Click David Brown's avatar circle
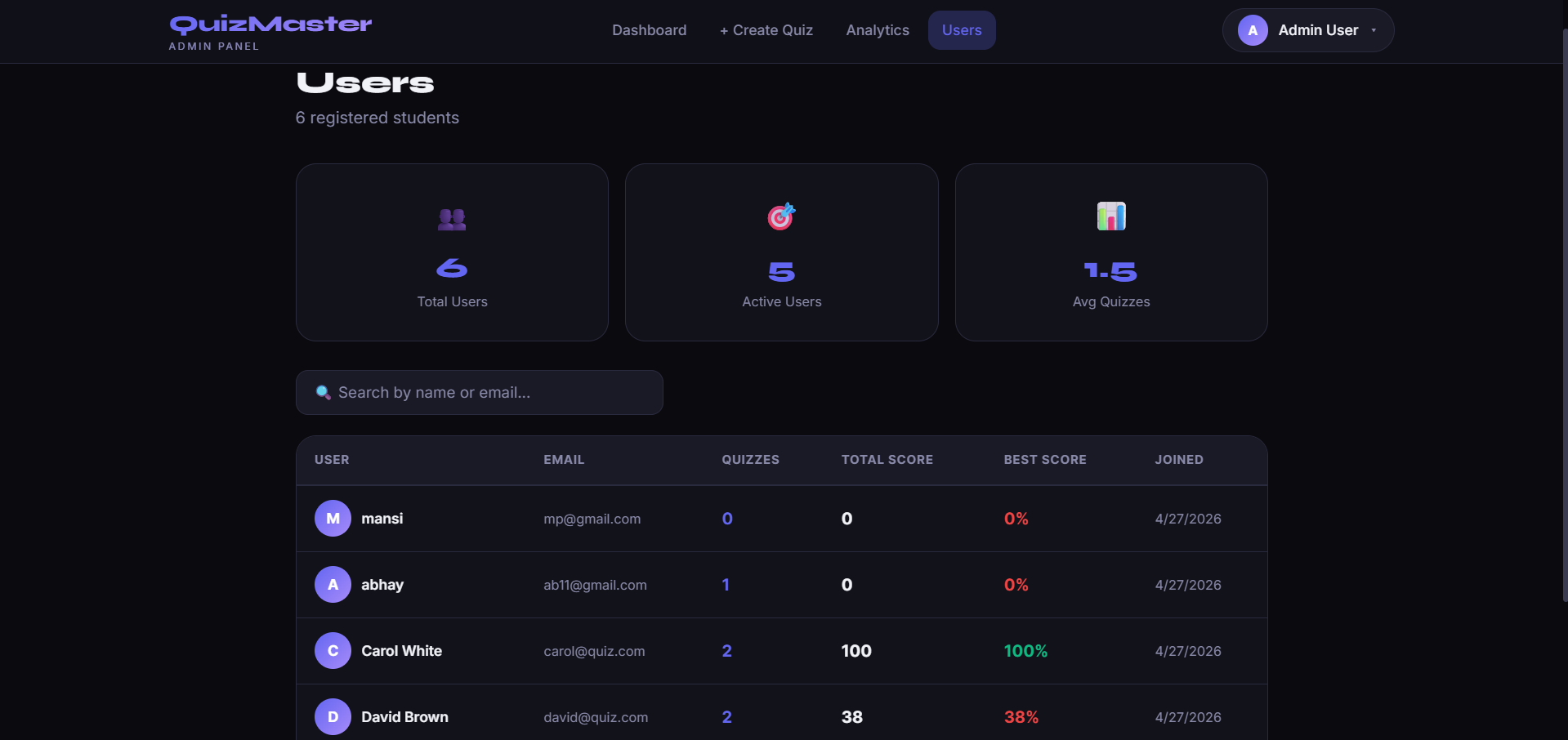The width and height of the screenshot is (1568, 740). click(x=333, y=717)
